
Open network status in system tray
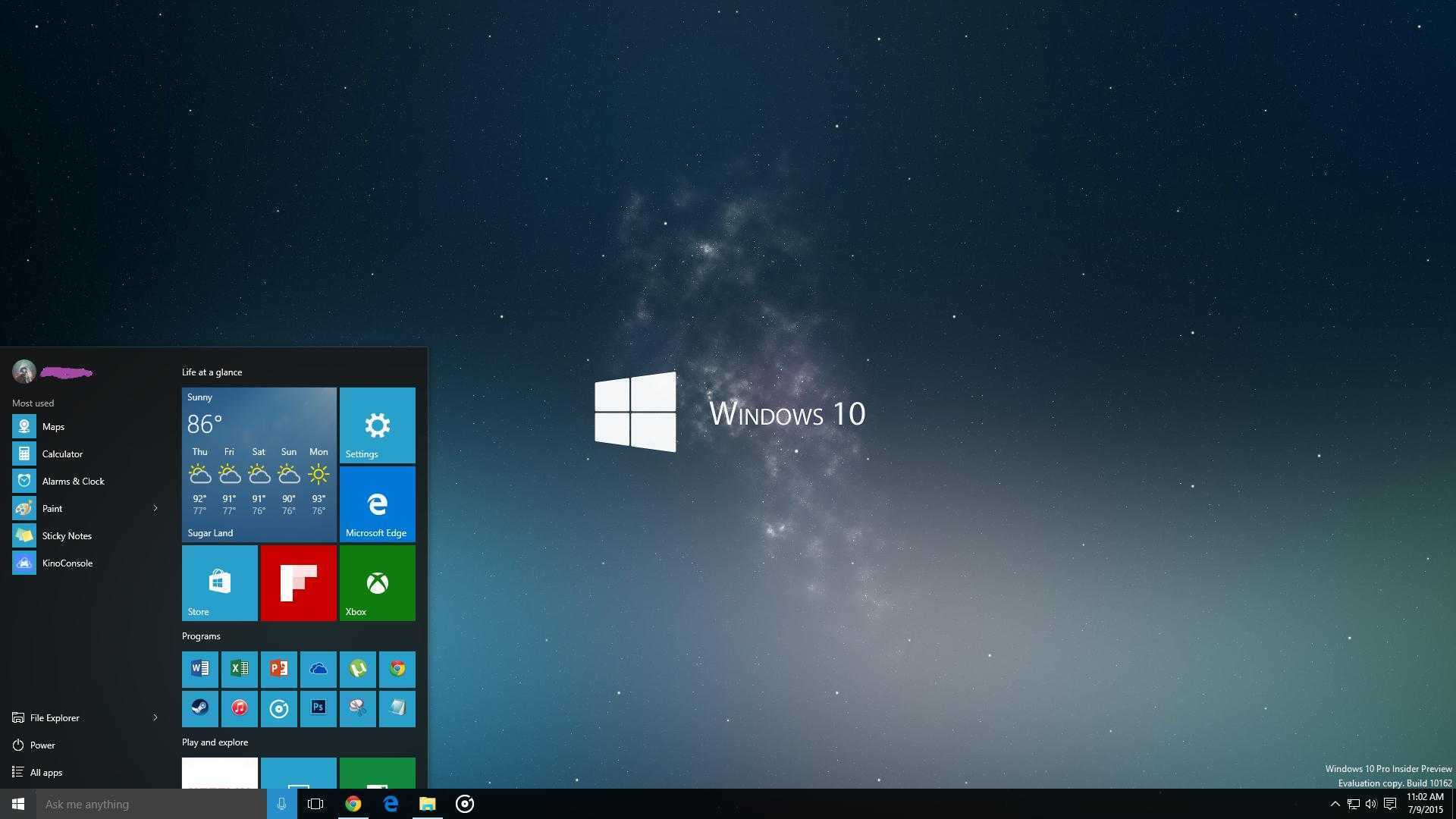pyautogui.click(x=1353, y=805)
